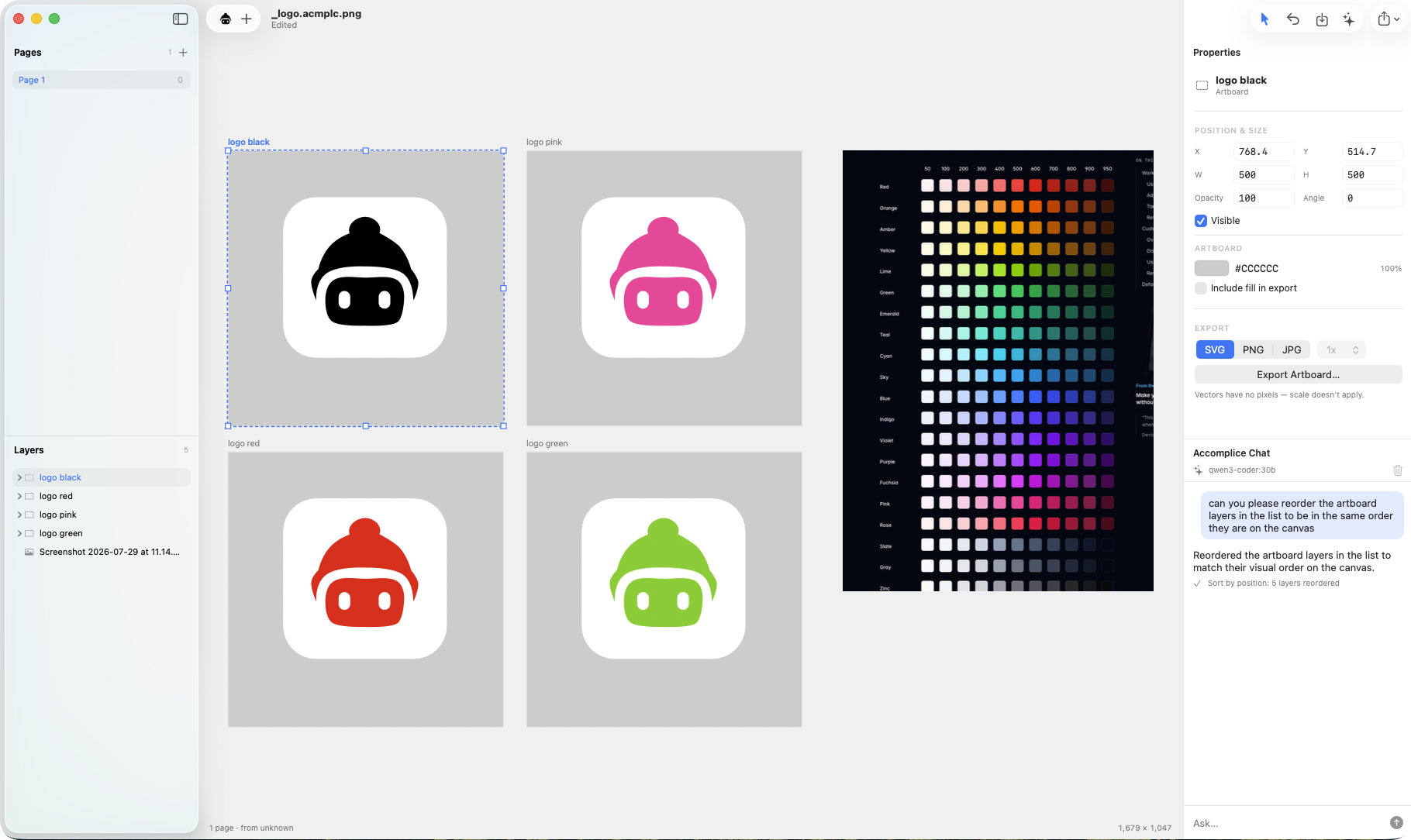1411x840 pixels.
Task: Open the share export menu
Action: tap(1388, 19)
